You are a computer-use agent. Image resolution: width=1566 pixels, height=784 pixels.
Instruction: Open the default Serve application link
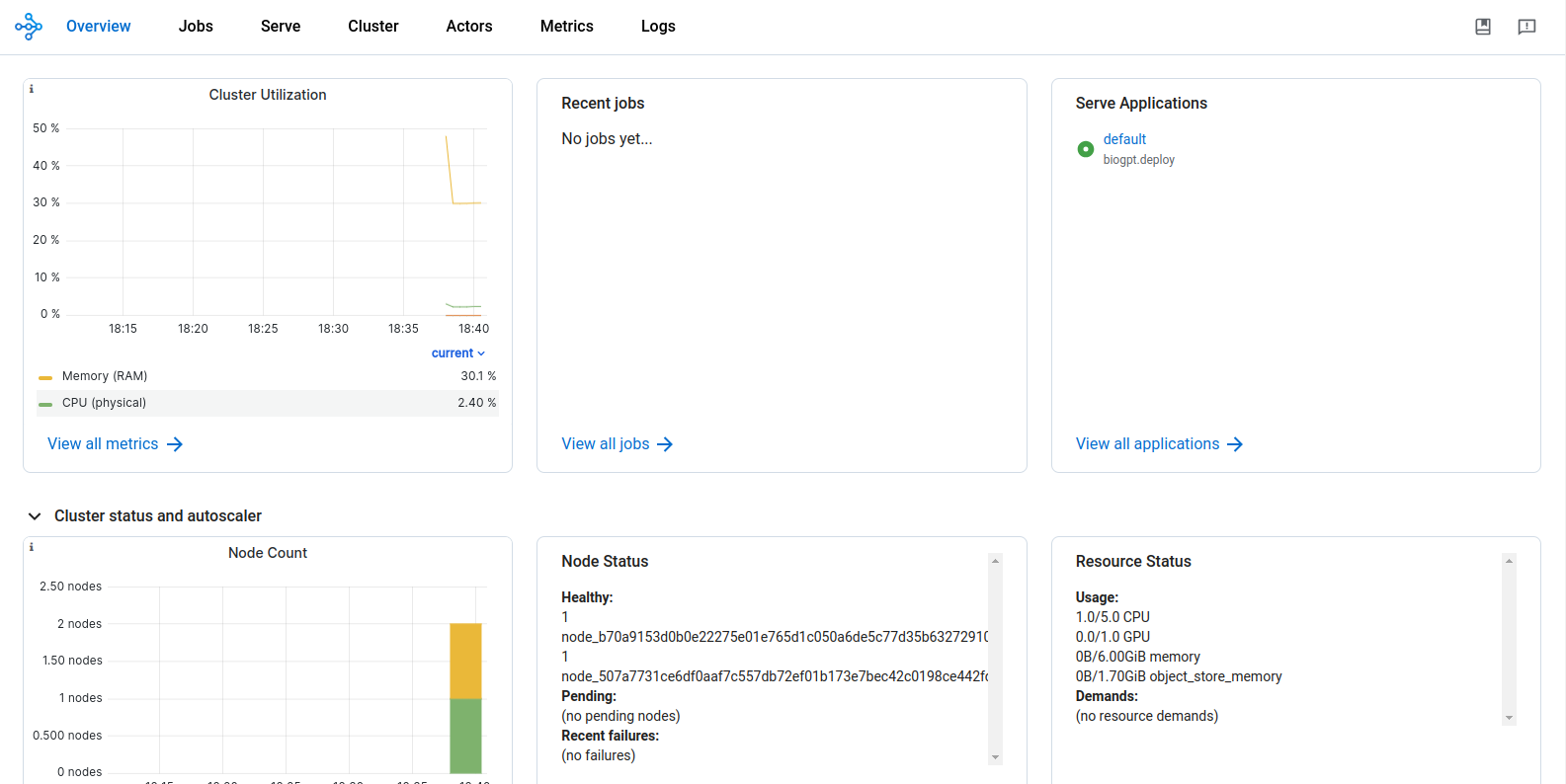1124,139
